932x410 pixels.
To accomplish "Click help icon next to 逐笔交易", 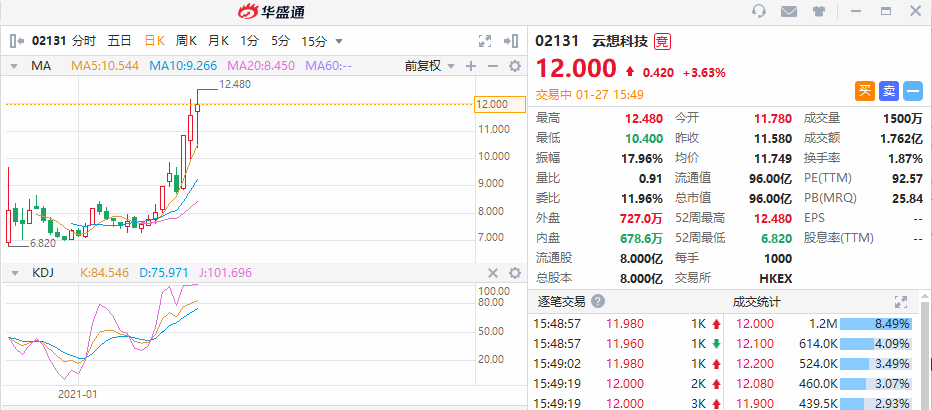I will [x=598, y=301].
